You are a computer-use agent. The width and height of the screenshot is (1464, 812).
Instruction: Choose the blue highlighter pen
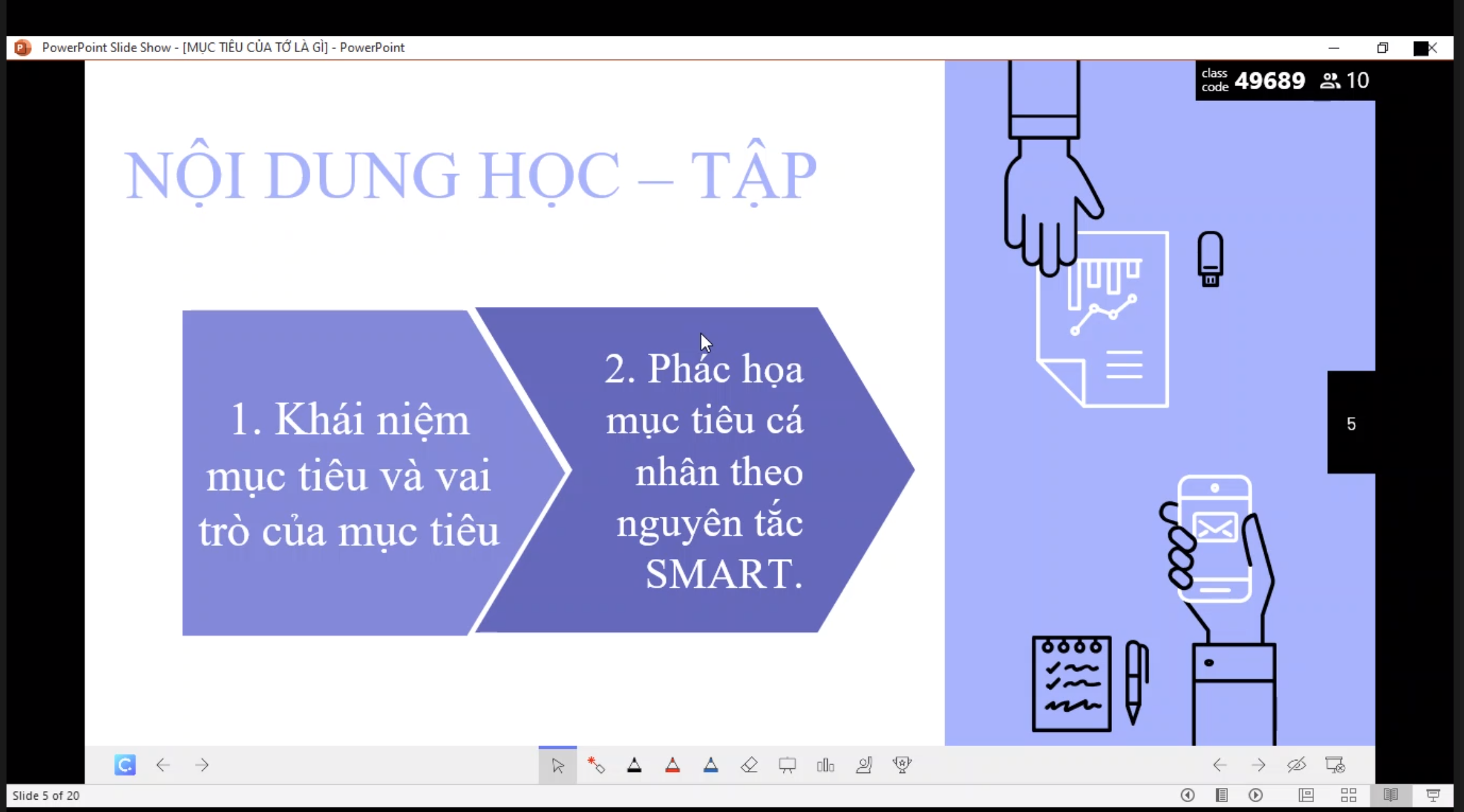(710, 764)
